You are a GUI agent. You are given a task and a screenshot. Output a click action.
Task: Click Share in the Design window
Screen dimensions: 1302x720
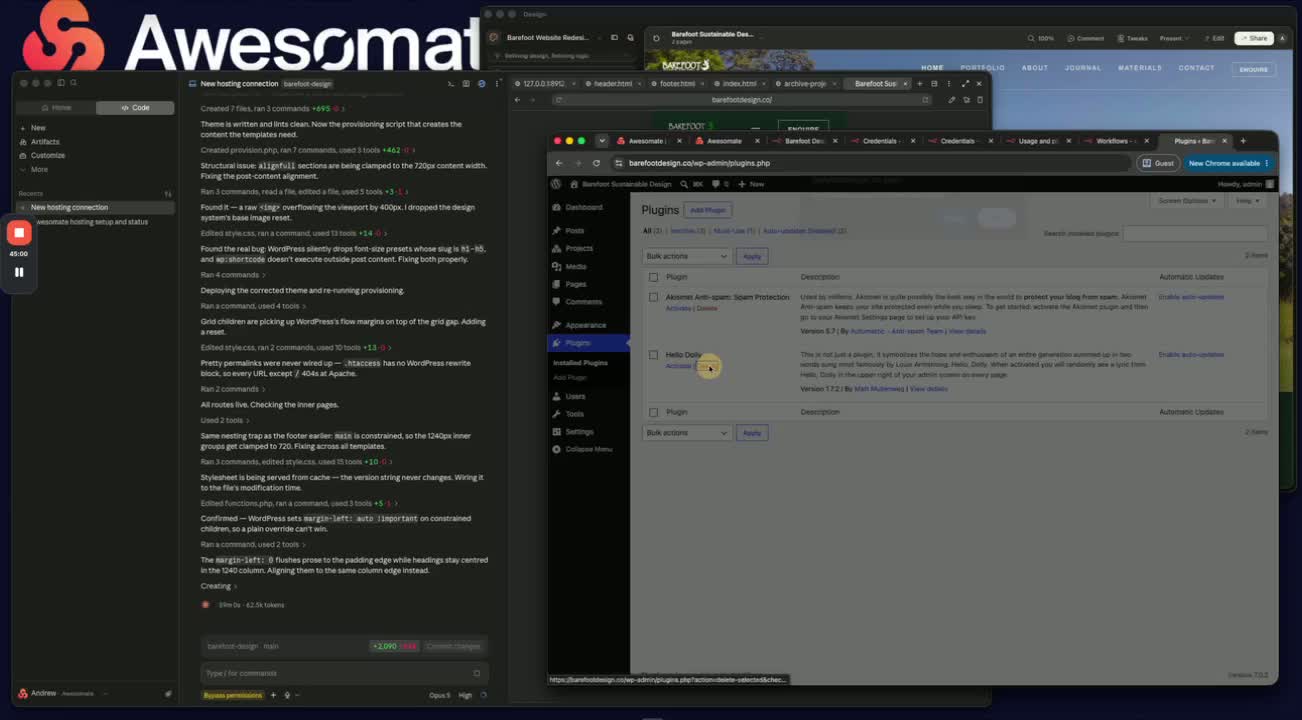point(1254,38)
